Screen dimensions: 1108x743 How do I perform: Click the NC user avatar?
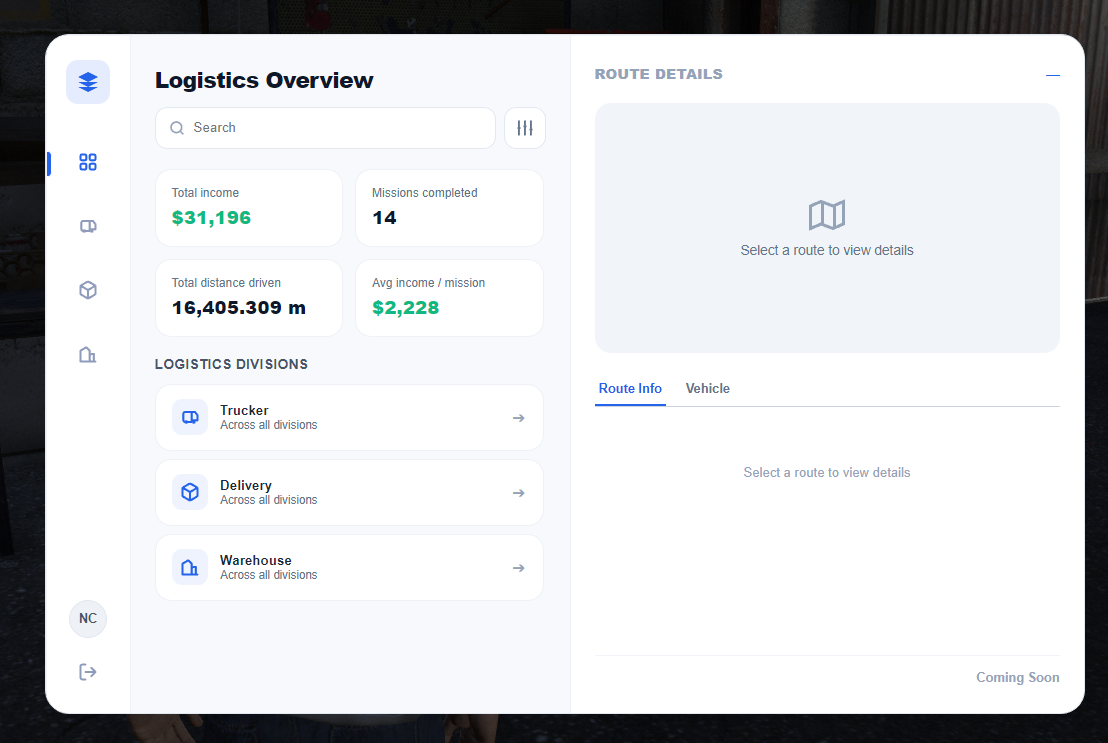coord(88,619)
